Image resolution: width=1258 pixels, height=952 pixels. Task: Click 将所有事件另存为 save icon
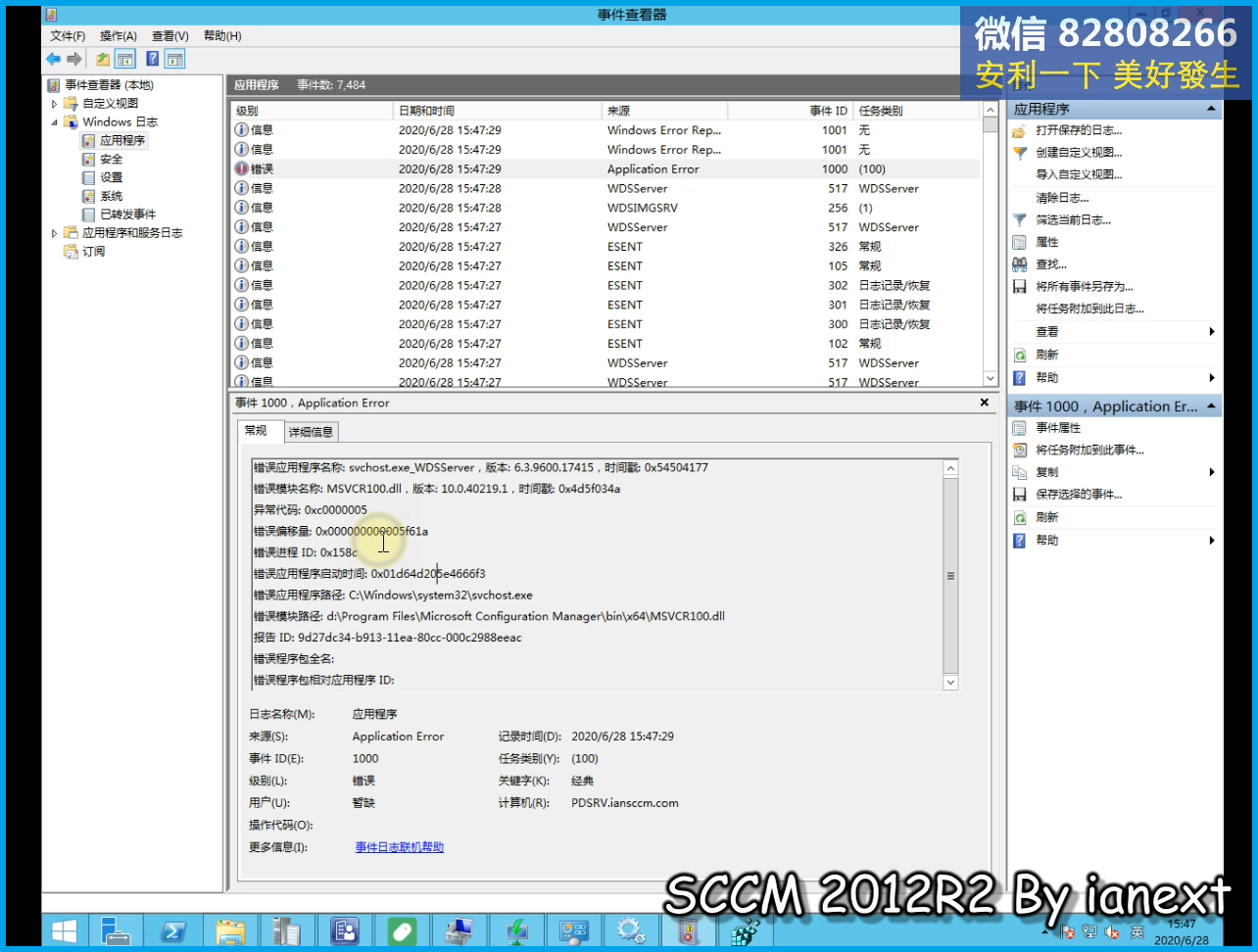[x=1020, y=287]
